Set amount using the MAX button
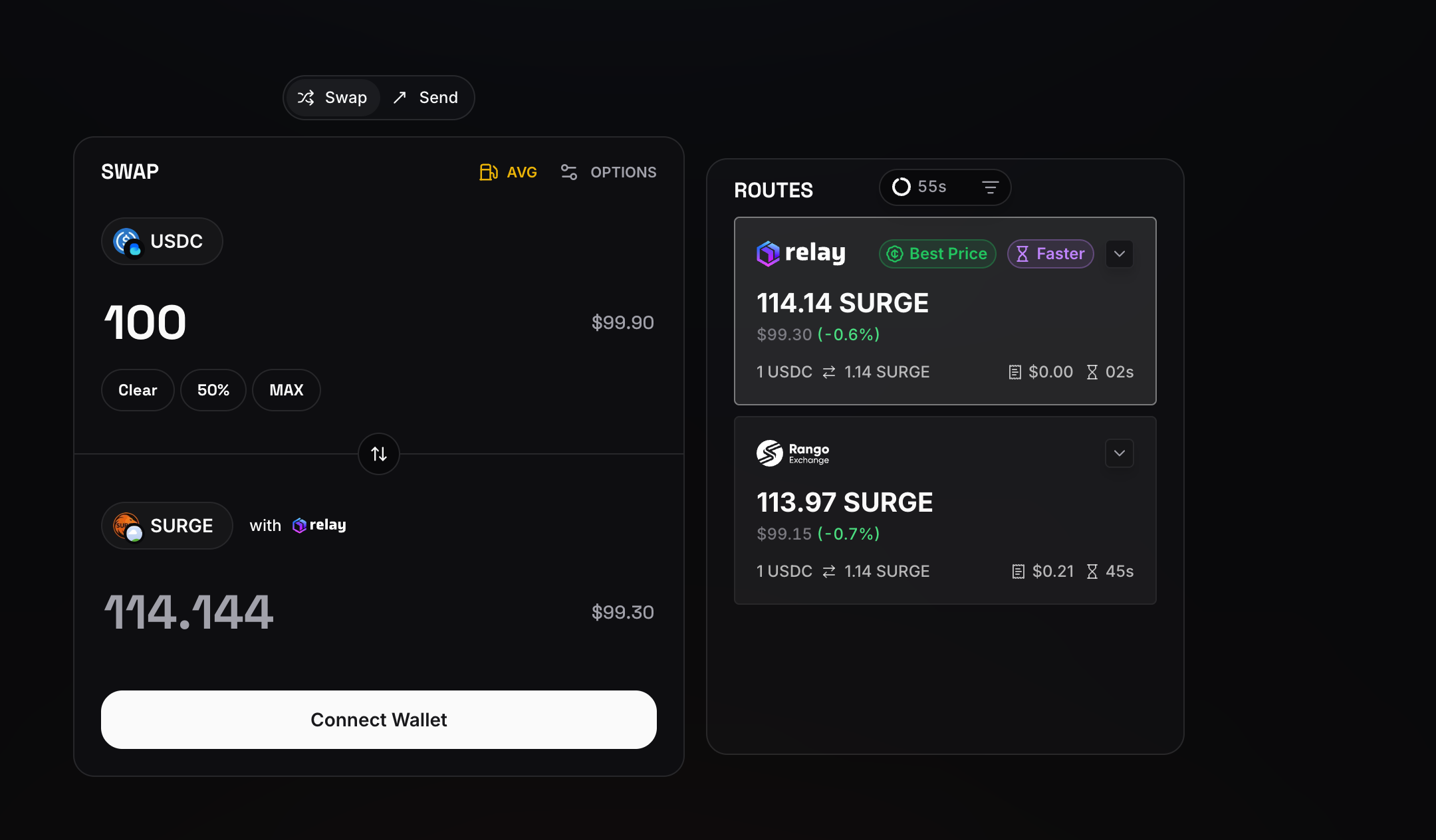This screenshot has height=840, width=1436. pyautogui.click(x=286, y=390)
